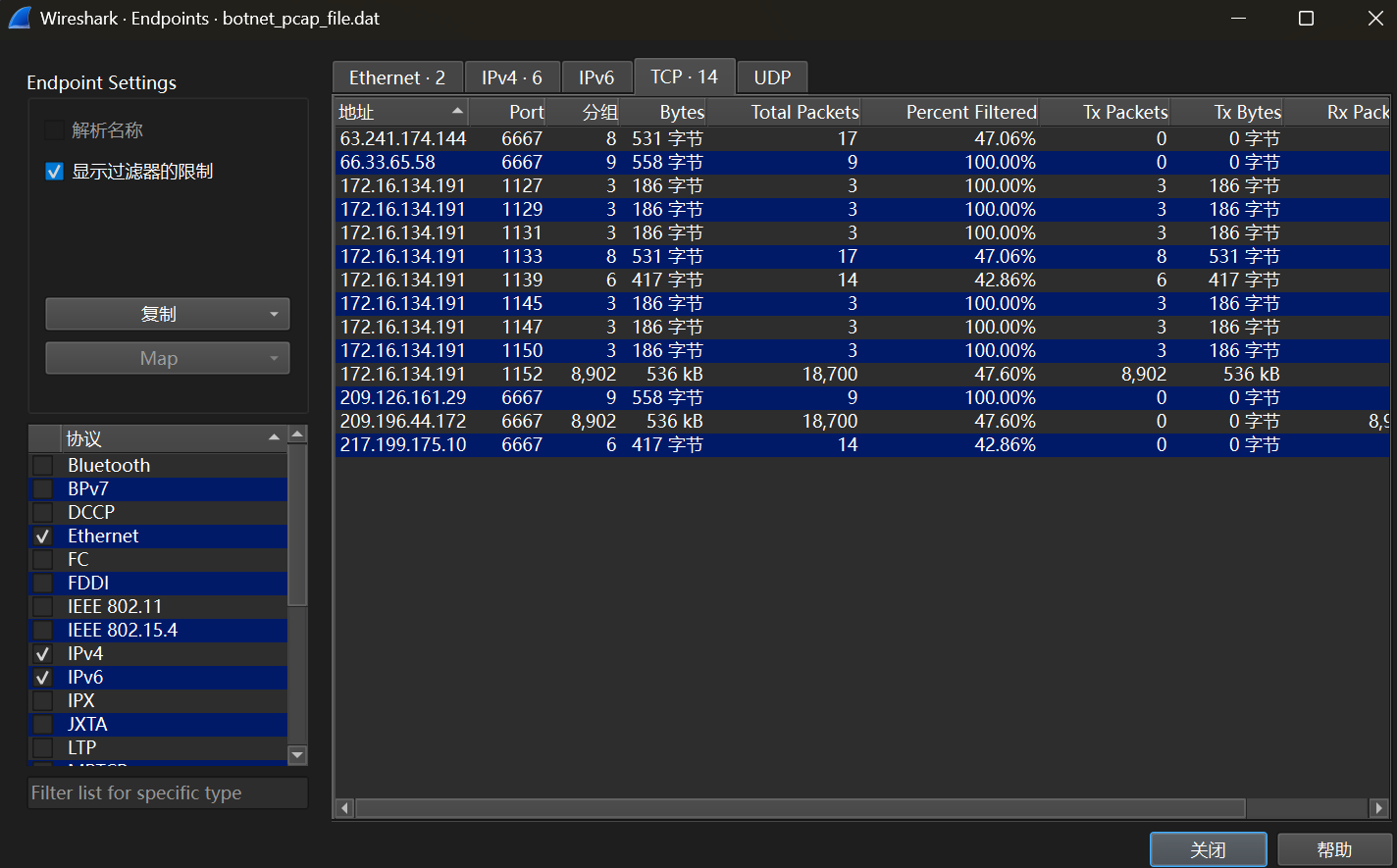
Task: Sort table by 地址 column header
Action: coord(401,112)
